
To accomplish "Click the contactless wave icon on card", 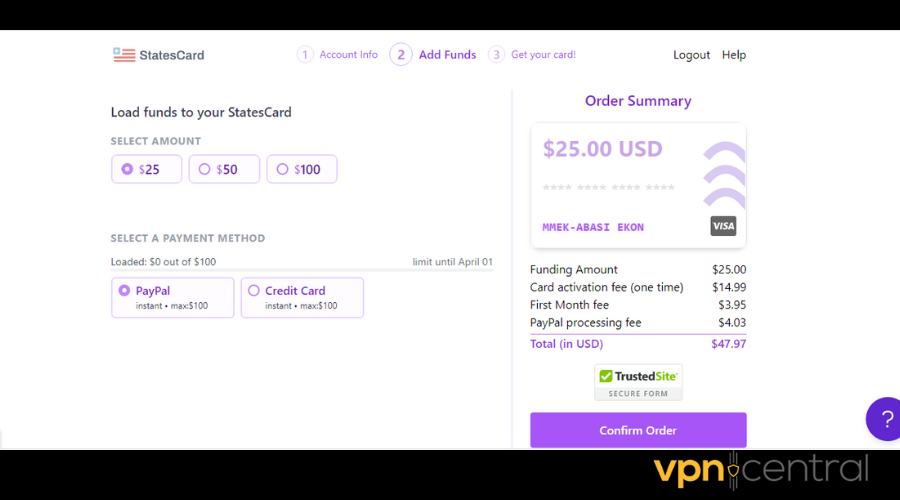I will (x=724, y=174).
